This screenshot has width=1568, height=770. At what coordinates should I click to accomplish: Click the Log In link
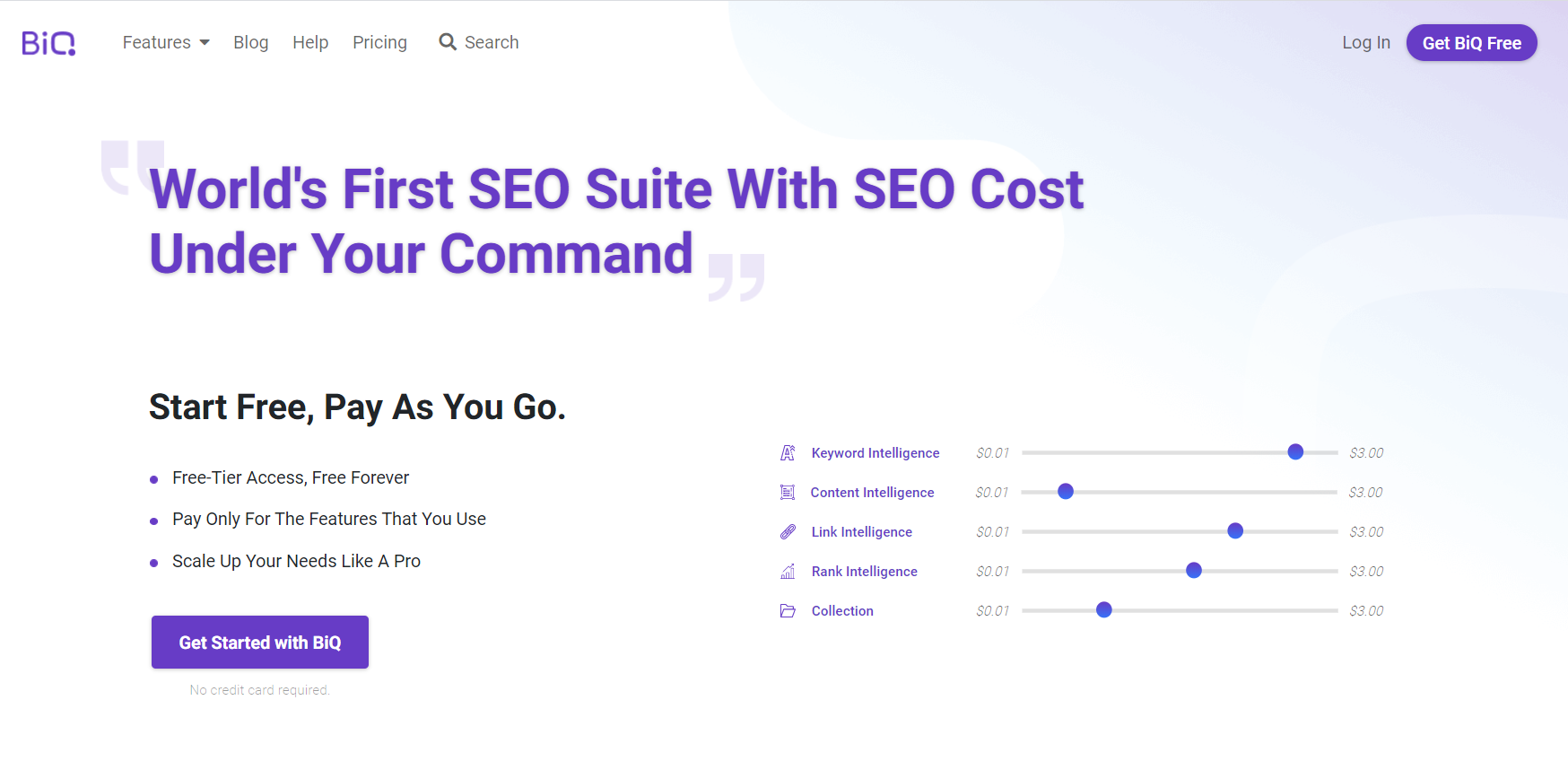pyautogui.click(x=1366, y=42)
